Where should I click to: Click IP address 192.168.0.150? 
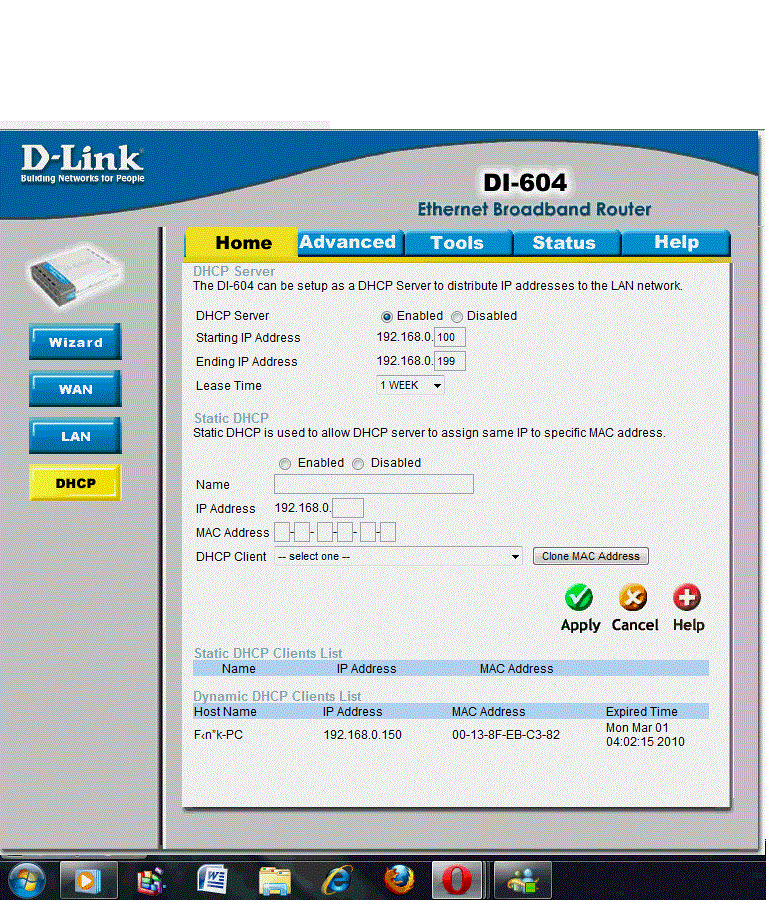(x=362, y=735)
